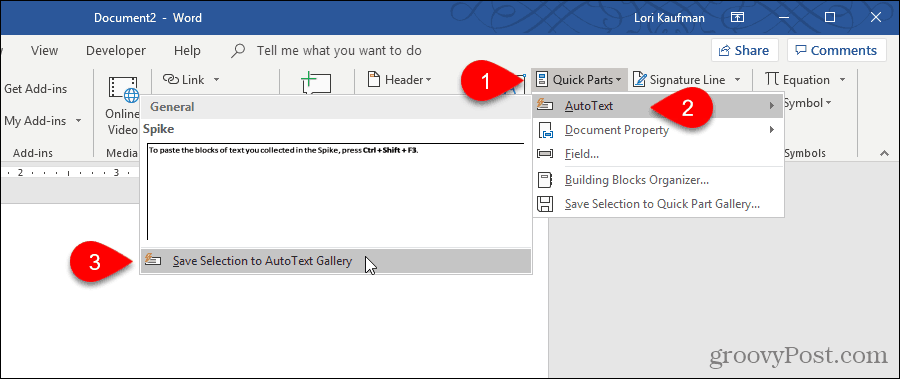Click the Document Property icon

point(545,130)
